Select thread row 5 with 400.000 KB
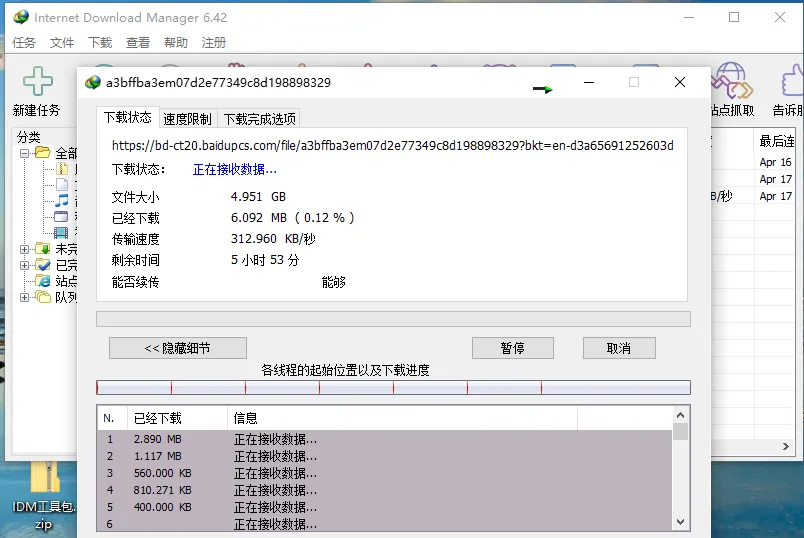Viewport: 804px width, 538px height. pyautogui.click(x=385, y=507)
